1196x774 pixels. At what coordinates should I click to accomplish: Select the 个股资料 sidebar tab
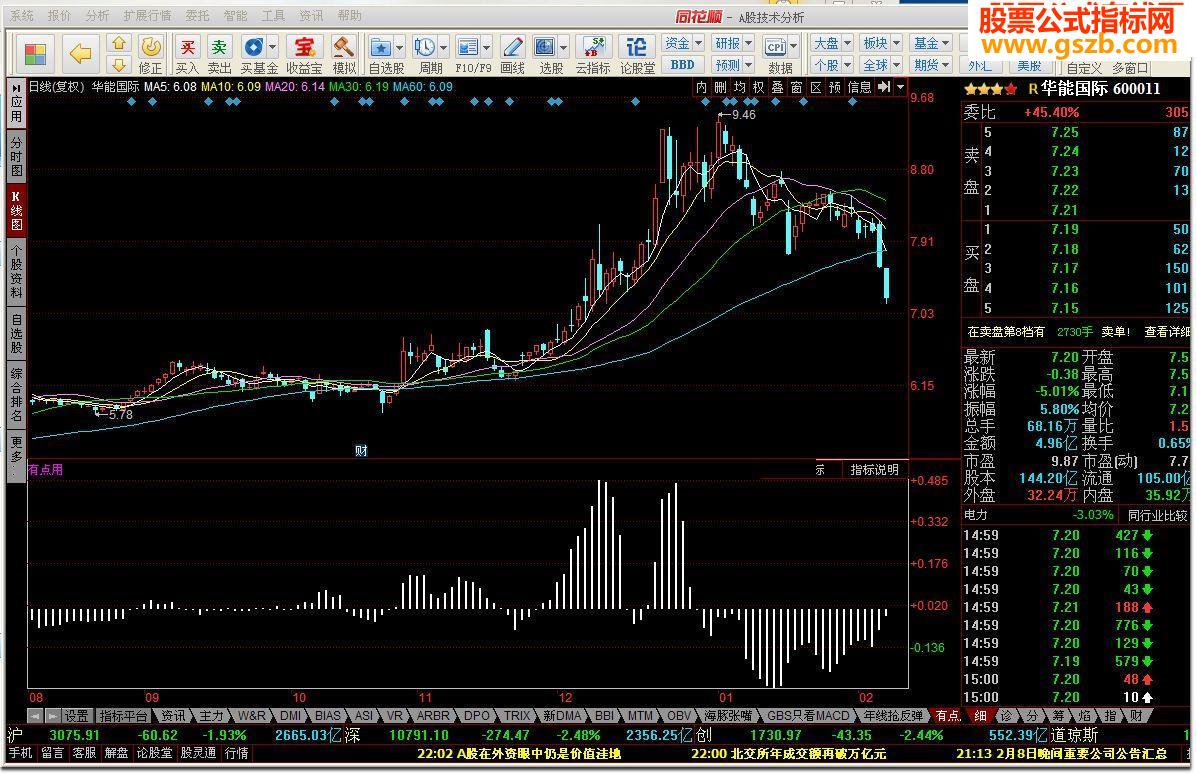(16, 271)
